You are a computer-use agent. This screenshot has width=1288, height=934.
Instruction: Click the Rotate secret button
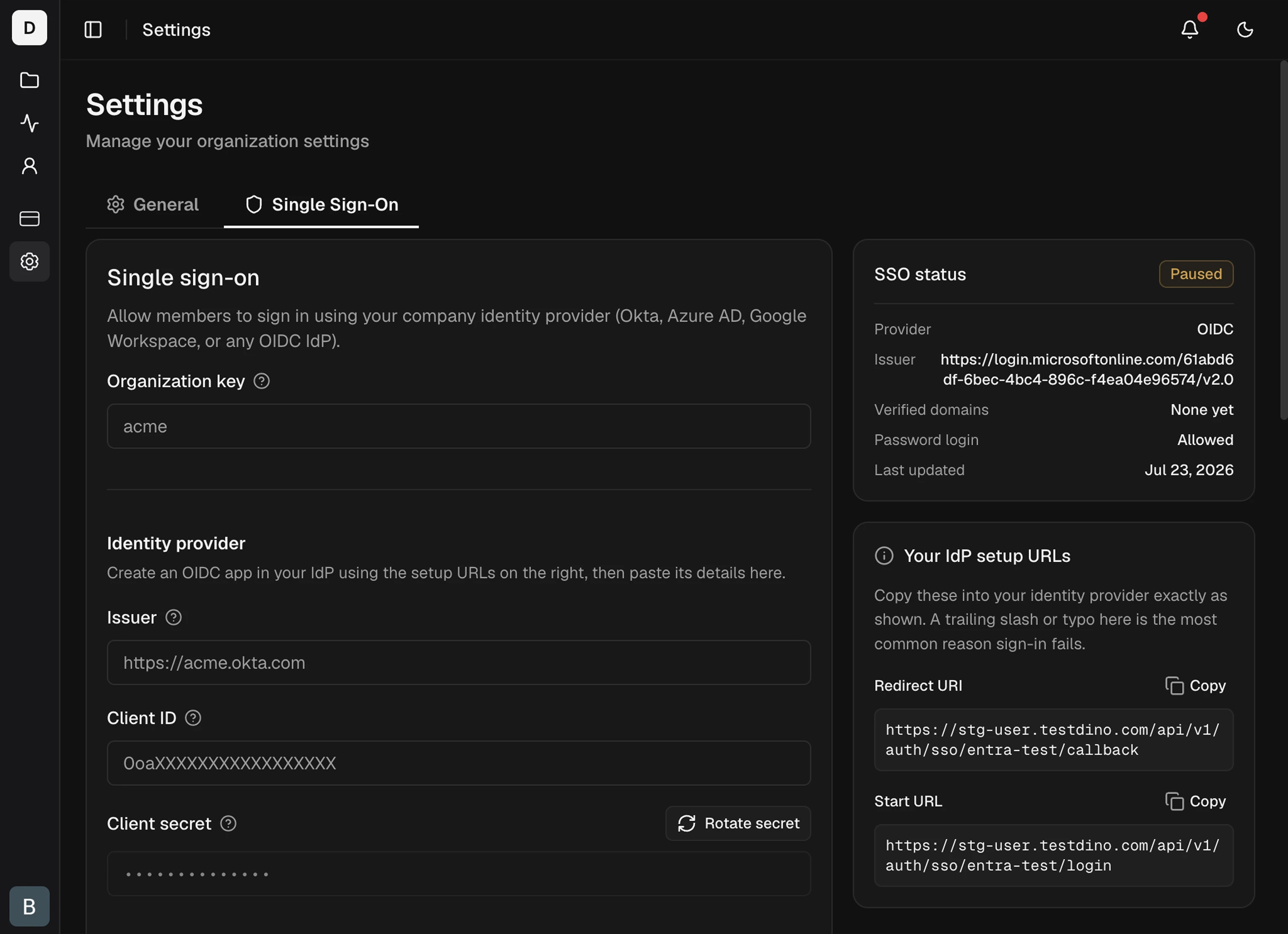(738, 823)
